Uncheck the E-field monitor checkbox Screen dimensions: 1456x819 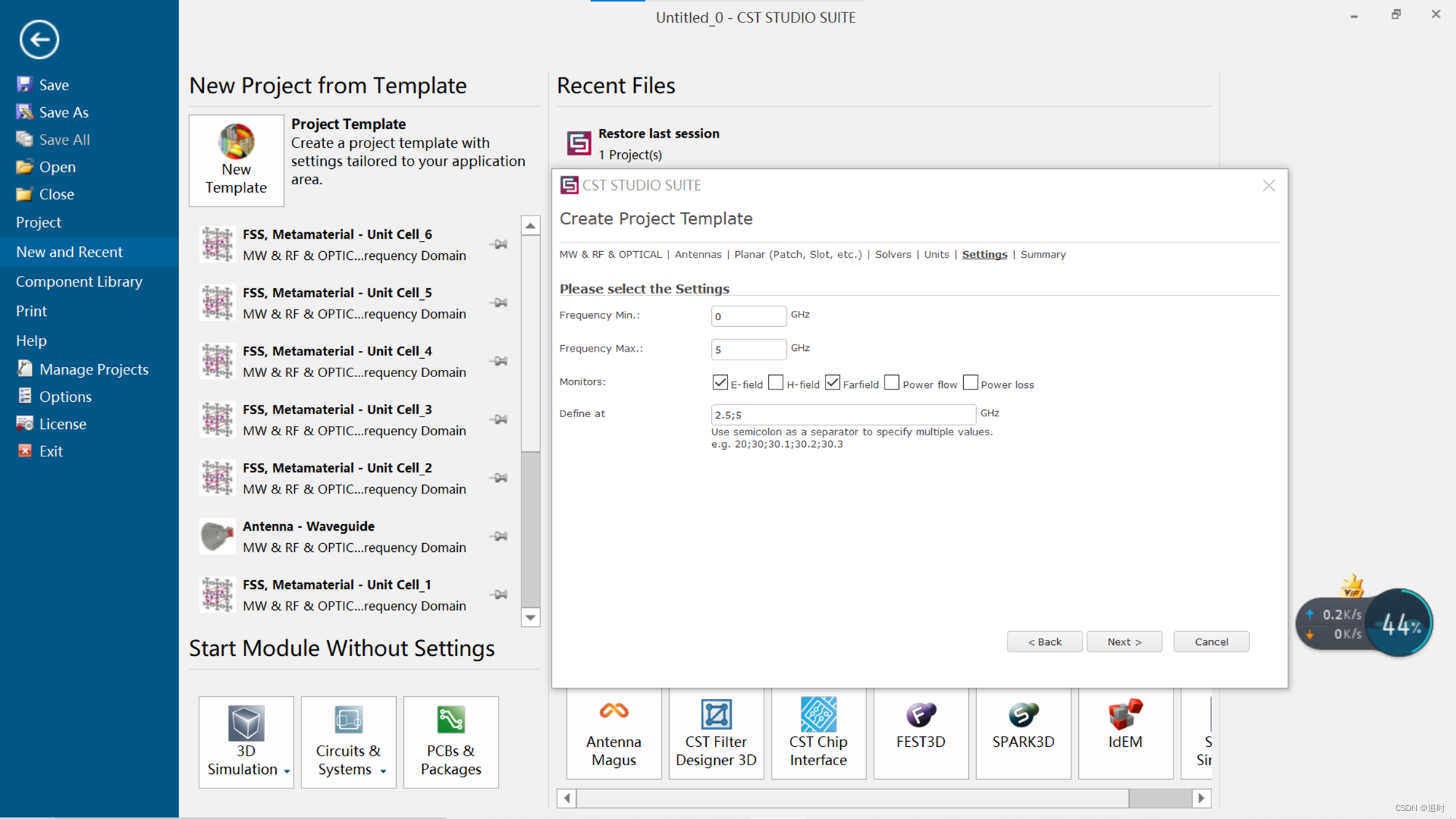(720, 383)
